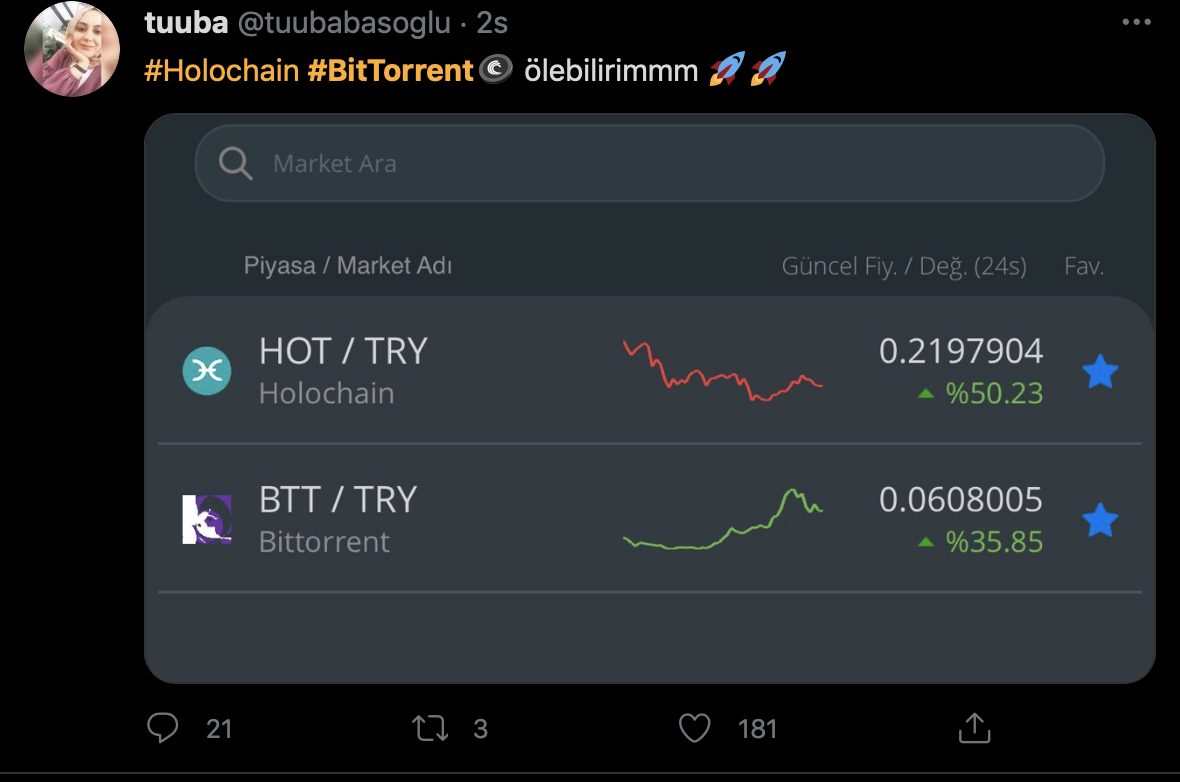
Task: Click the Bittorrent coin logo
Action: 207,520
